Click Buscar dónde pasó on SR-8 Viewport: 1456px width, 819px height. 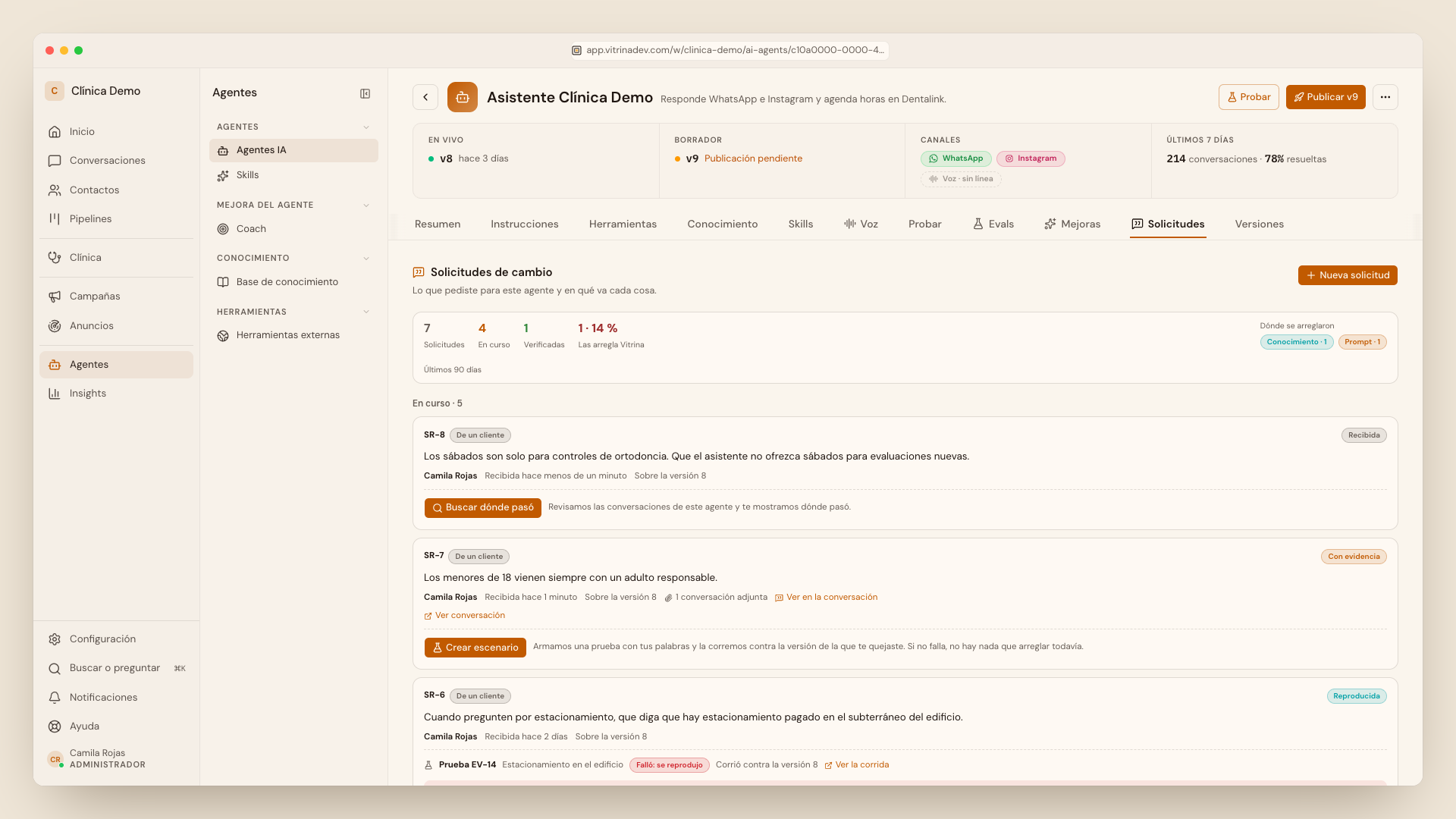coord(482,508)
